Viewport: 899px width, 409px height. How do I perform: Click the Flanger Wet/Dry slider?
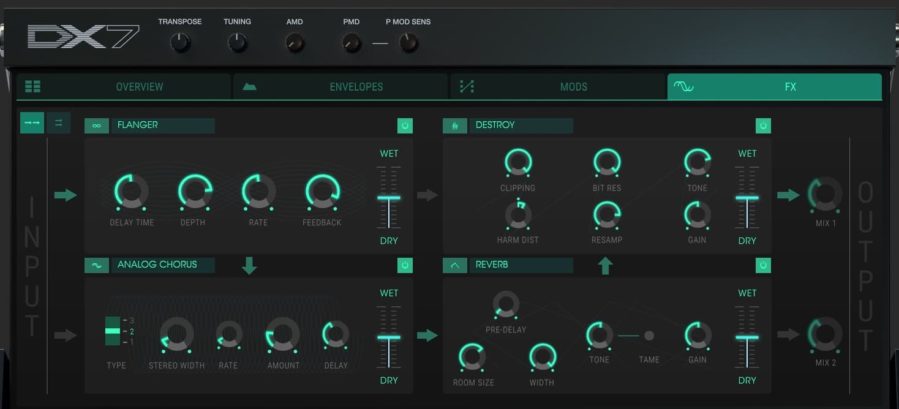pyautogui.click(x=389, y=197)
